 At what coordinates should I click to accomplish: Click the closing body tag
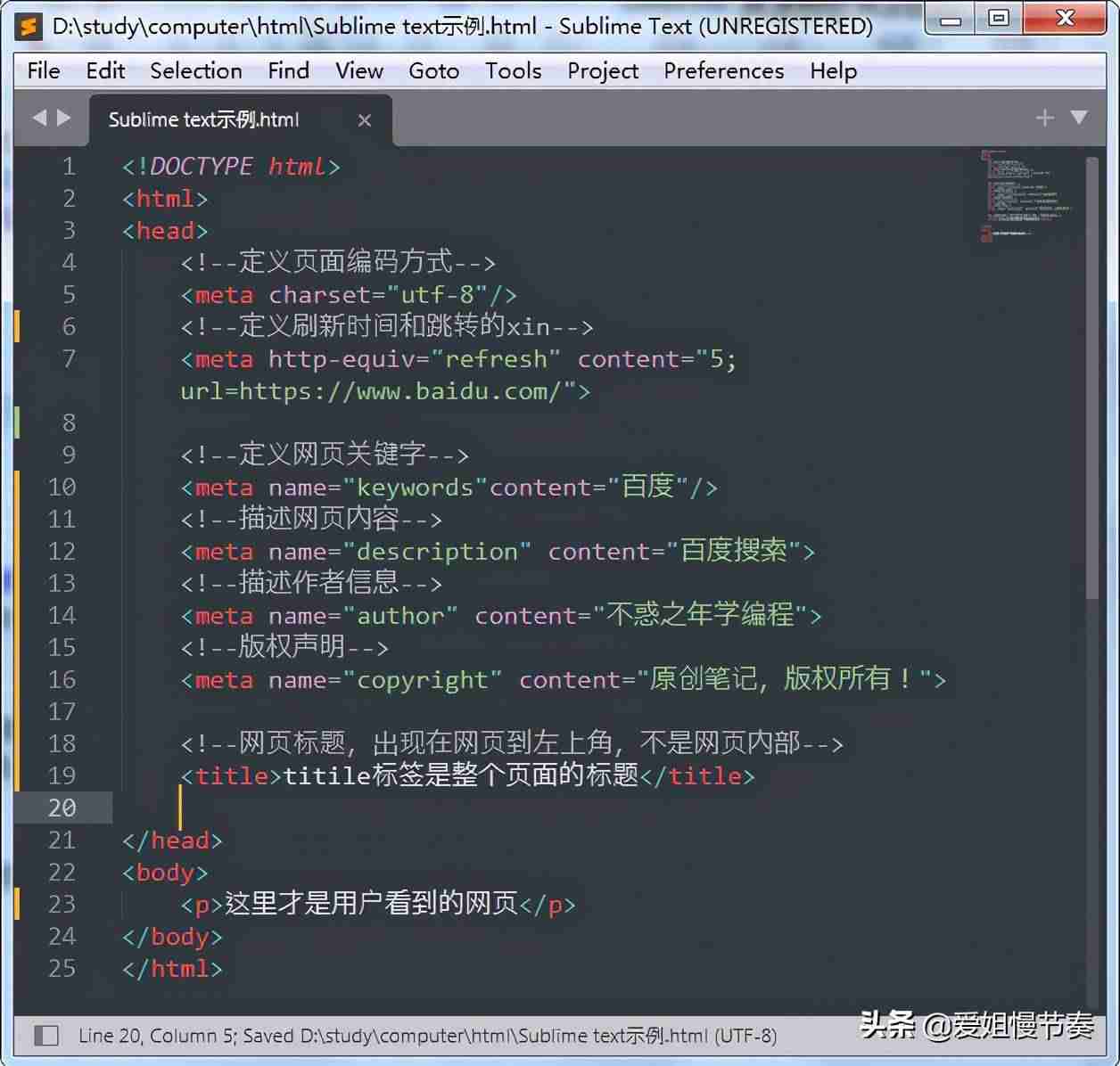172,937
